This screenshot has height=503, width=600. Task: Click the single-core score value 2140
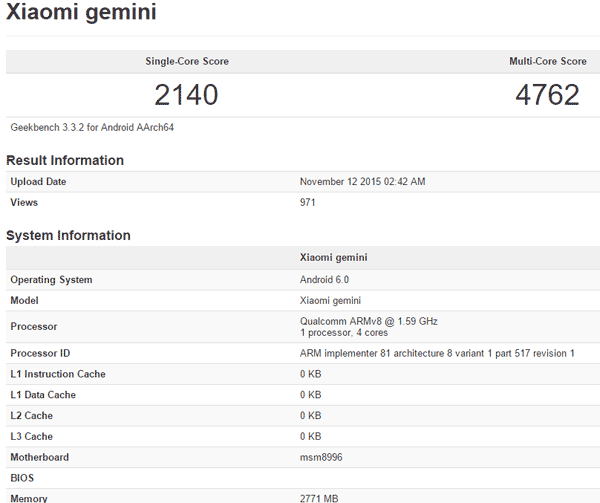[x=186, y=95]
